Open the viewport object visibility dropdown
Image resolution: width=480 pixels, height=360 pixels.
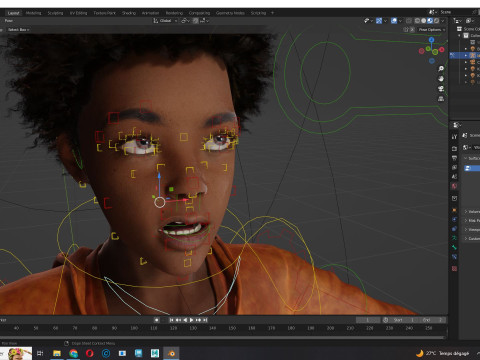pyautogui.click(x=368, y=21)
